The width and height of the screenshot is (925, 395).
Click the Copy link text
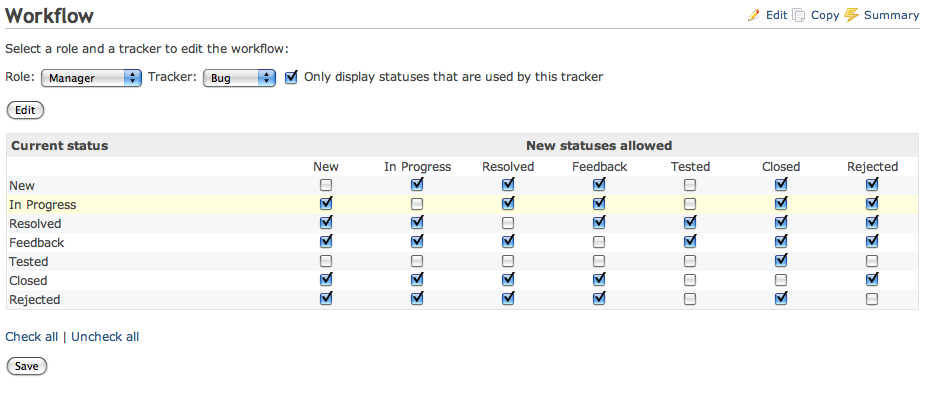coord(825,15)
